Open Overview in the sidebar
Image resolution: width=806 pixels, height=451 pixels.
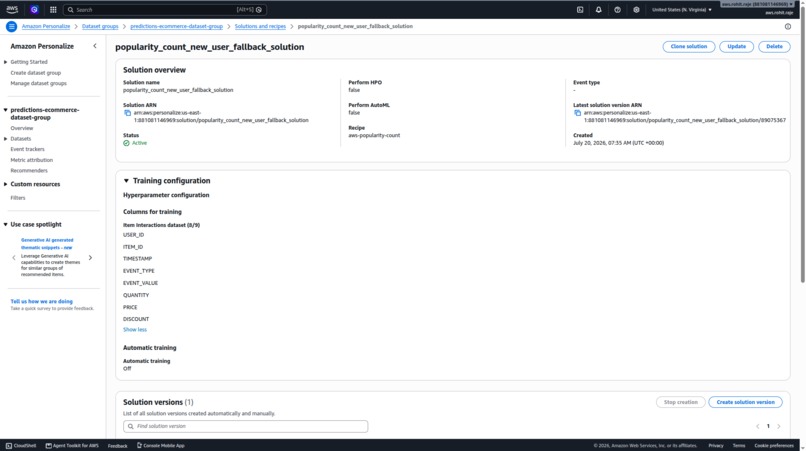(22, 128)
